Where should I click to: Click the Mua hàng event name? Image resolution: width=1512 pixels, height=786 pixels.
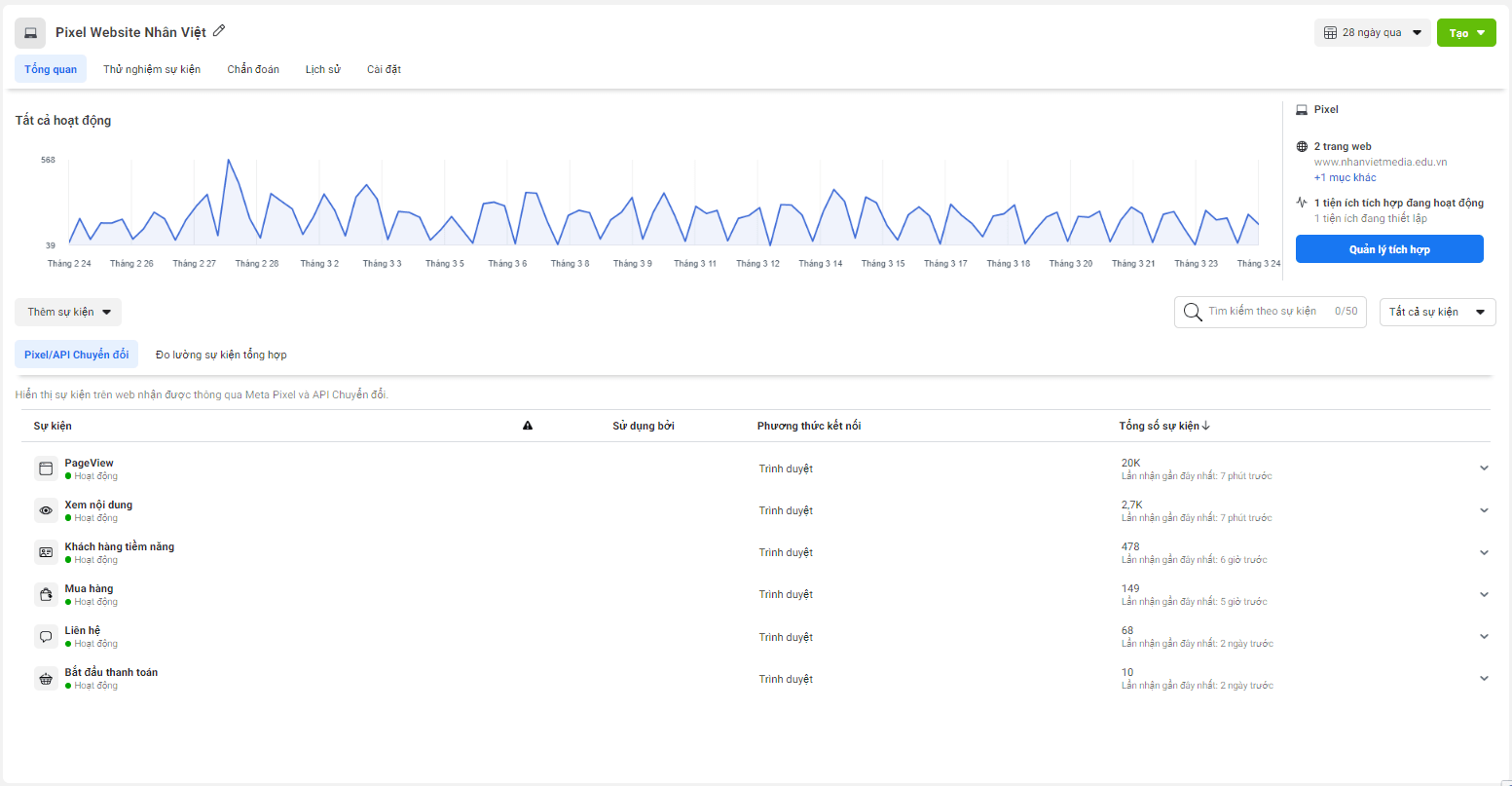click(x=89, y=588)
